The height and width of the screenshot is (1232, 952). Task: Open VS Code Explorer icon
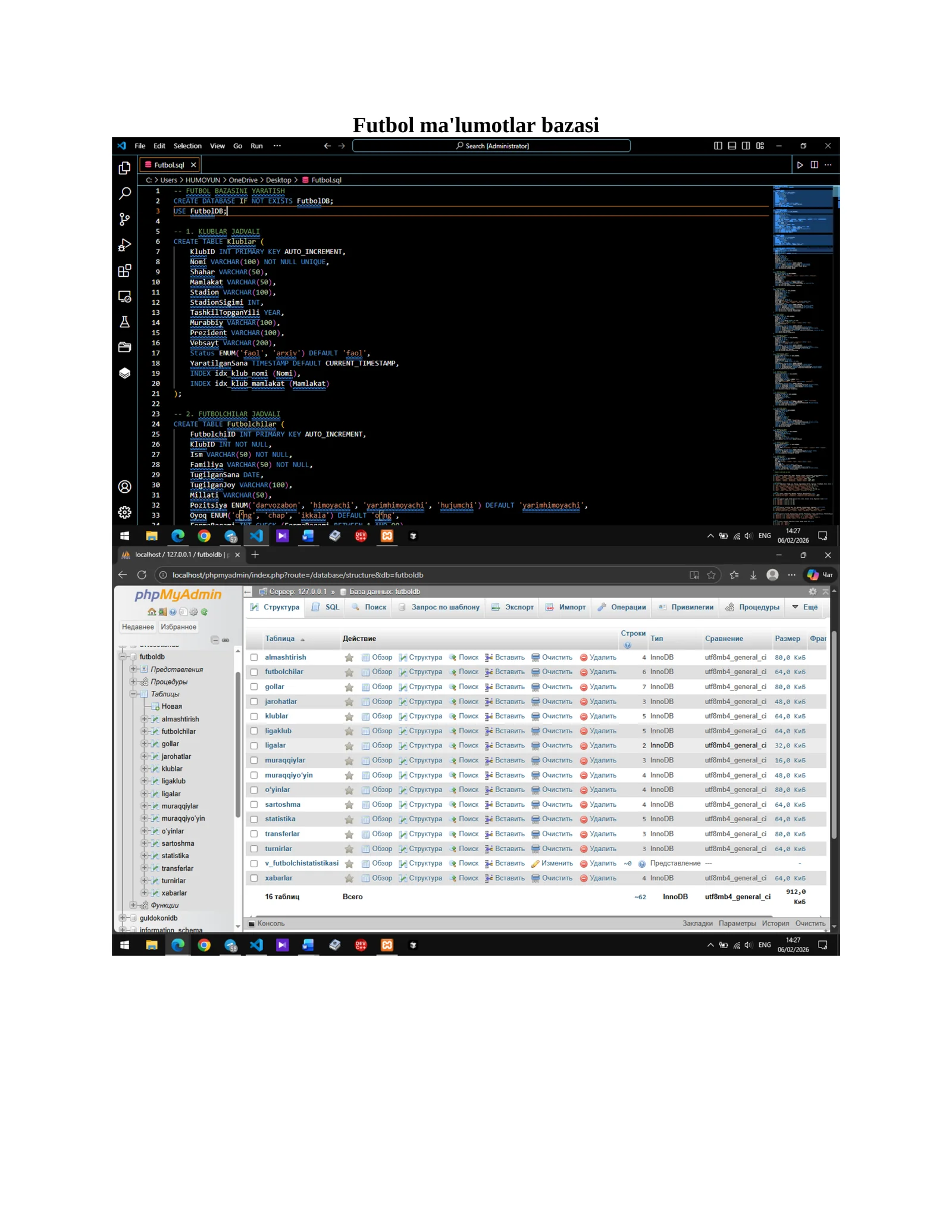click(124, 168)
